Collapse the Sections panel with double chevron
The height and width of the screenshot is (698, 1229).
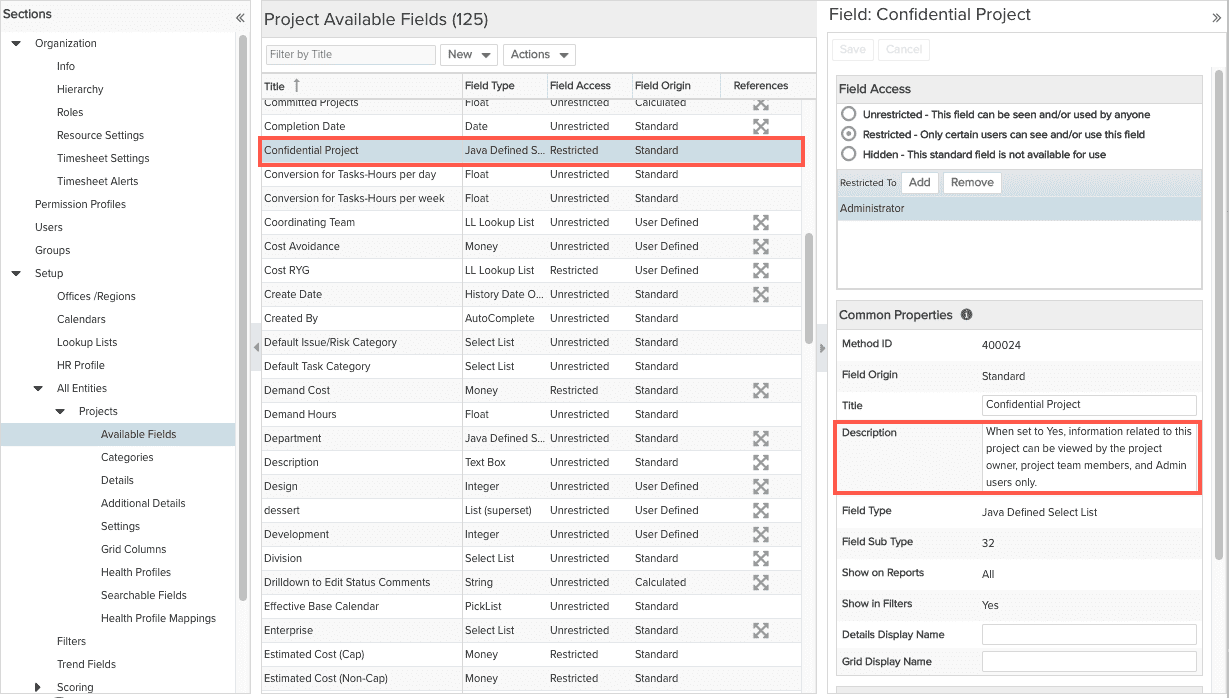[x=240, y=17]
